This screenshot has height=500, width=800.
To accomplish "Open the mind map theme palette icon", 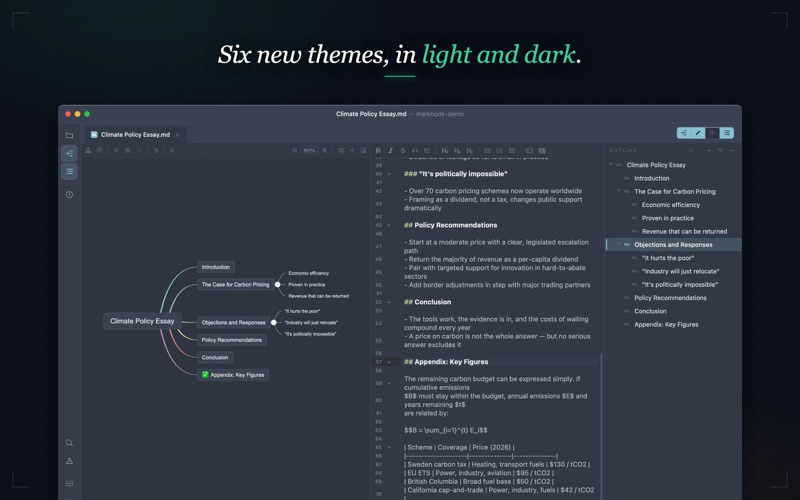I will (x=99, y=151).
